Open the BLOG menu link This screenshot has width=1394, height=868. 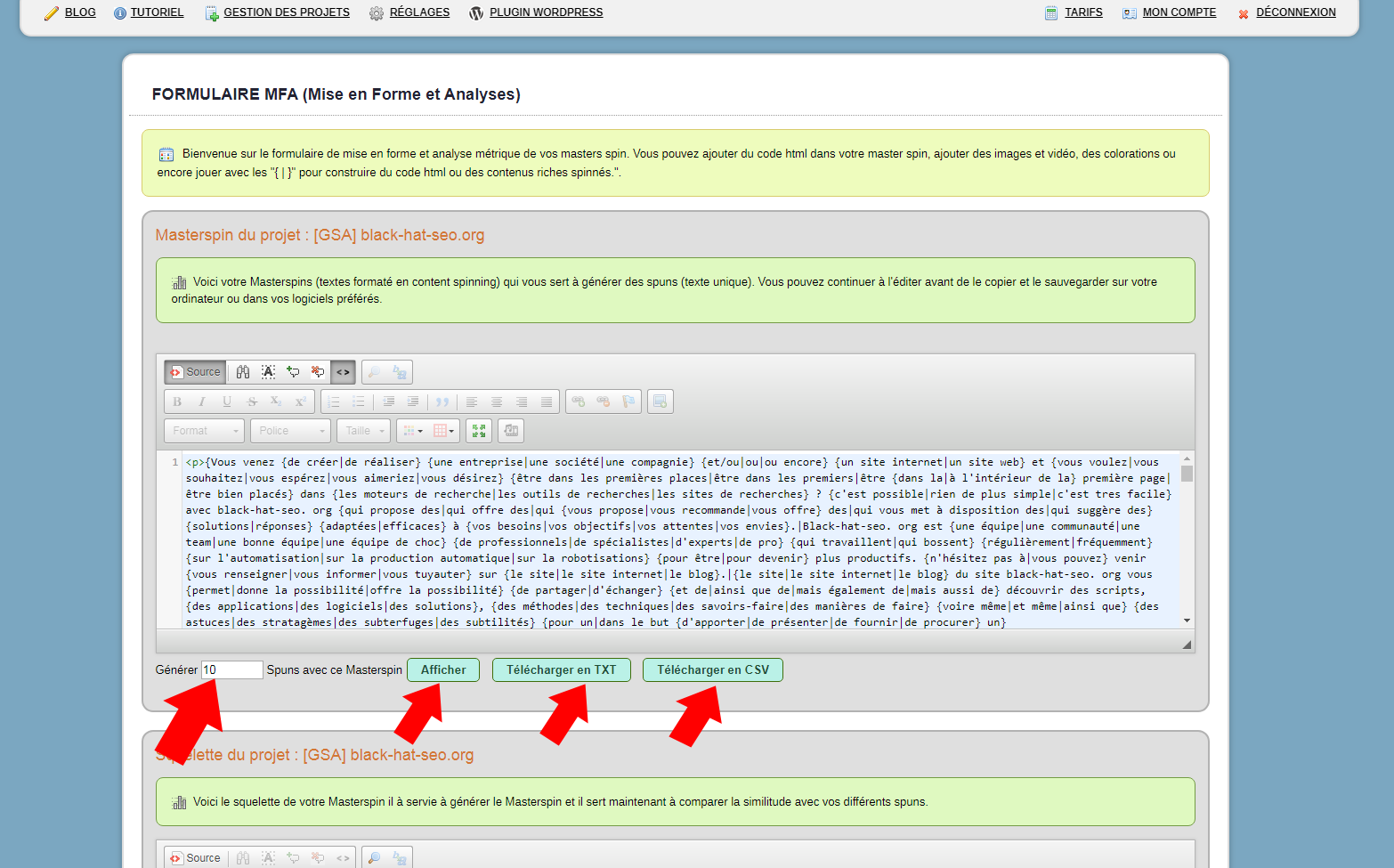click(x=80, y=12)
